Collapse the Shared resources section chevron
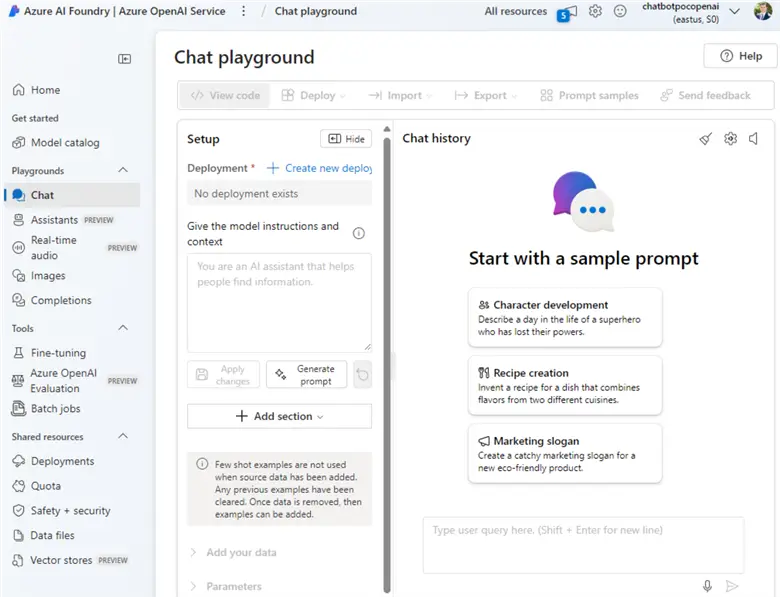Image resolution: width=780 pixels, height=597 pixels. coord(123,436)
